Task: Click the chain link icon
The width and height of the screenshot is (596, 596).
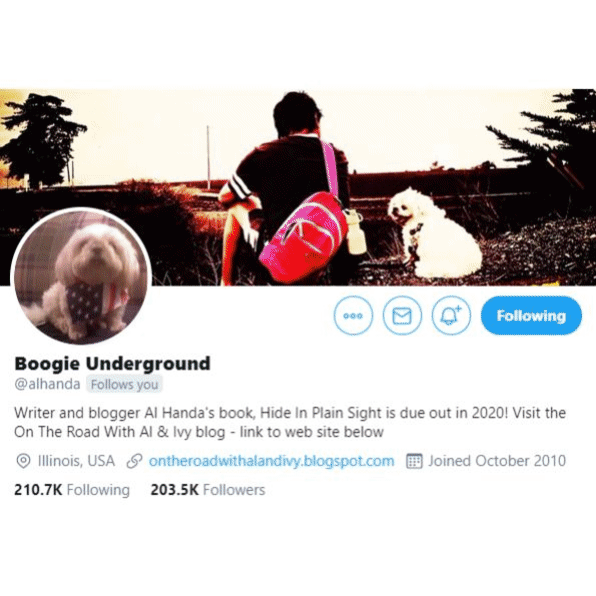Action: (x=134, y=461)
